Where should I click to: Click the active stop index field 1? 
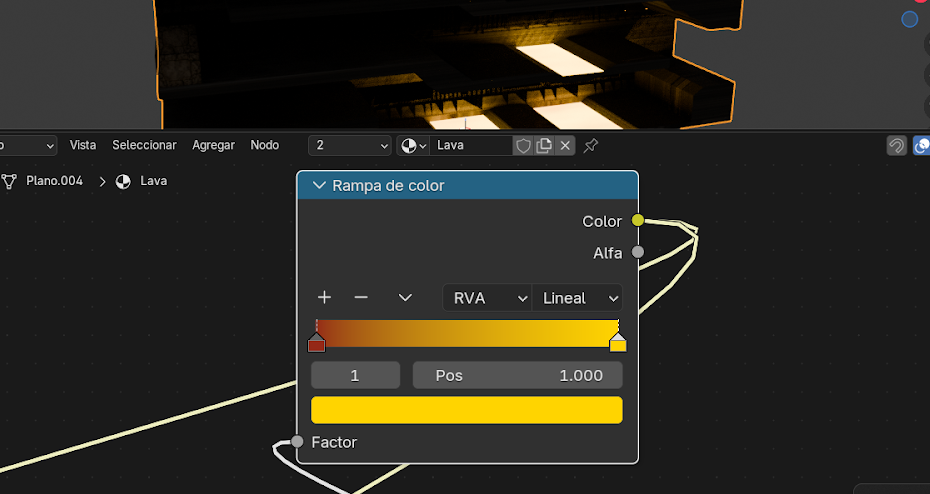pos(355,375)
